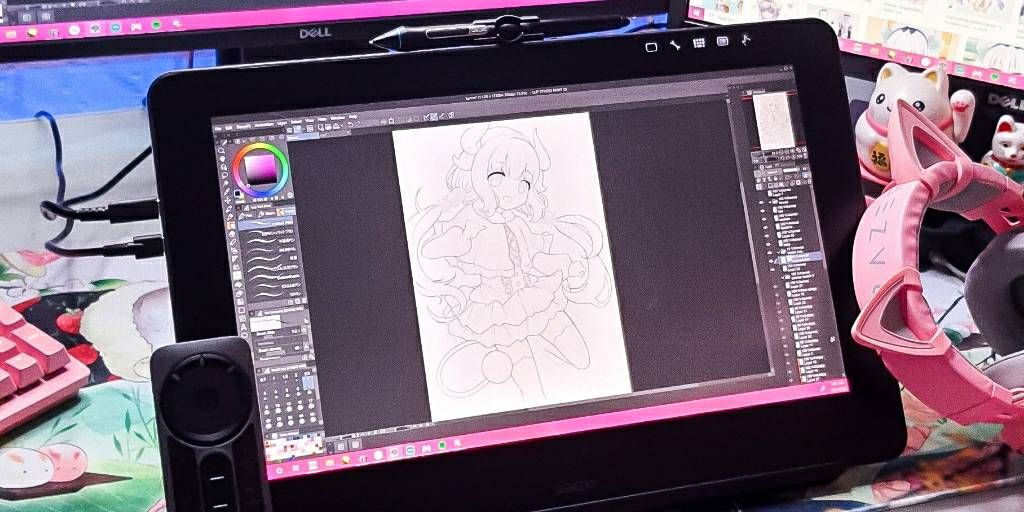Click the magenta square inside the color wheel
This screenshot has width=1024, height=512.
coord(261,169)
